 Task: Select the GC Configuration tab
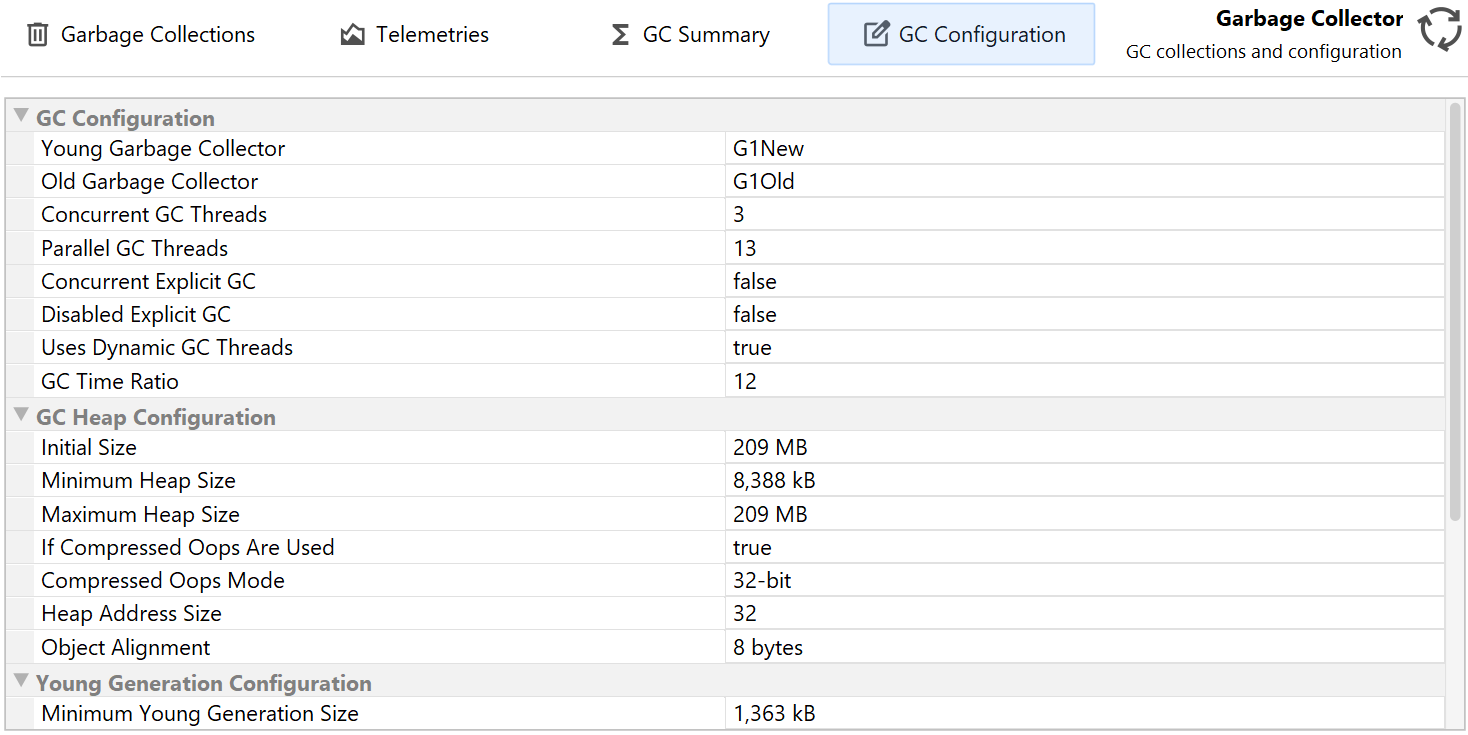coord(981,35)
